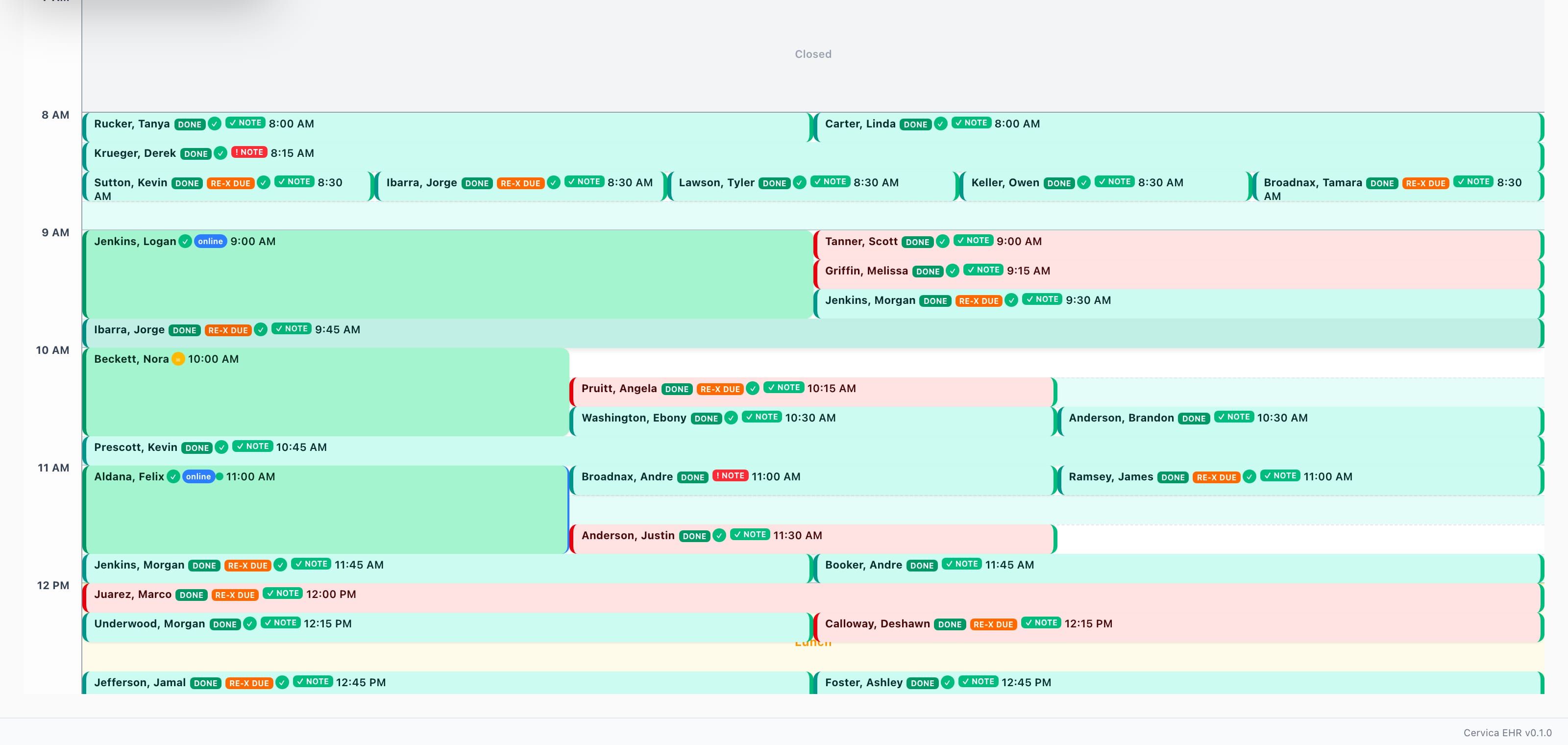This screenshot has width=1568, height=745.
Task: Click green dot beside Aldana, Felix online badge
Action: 219,476
